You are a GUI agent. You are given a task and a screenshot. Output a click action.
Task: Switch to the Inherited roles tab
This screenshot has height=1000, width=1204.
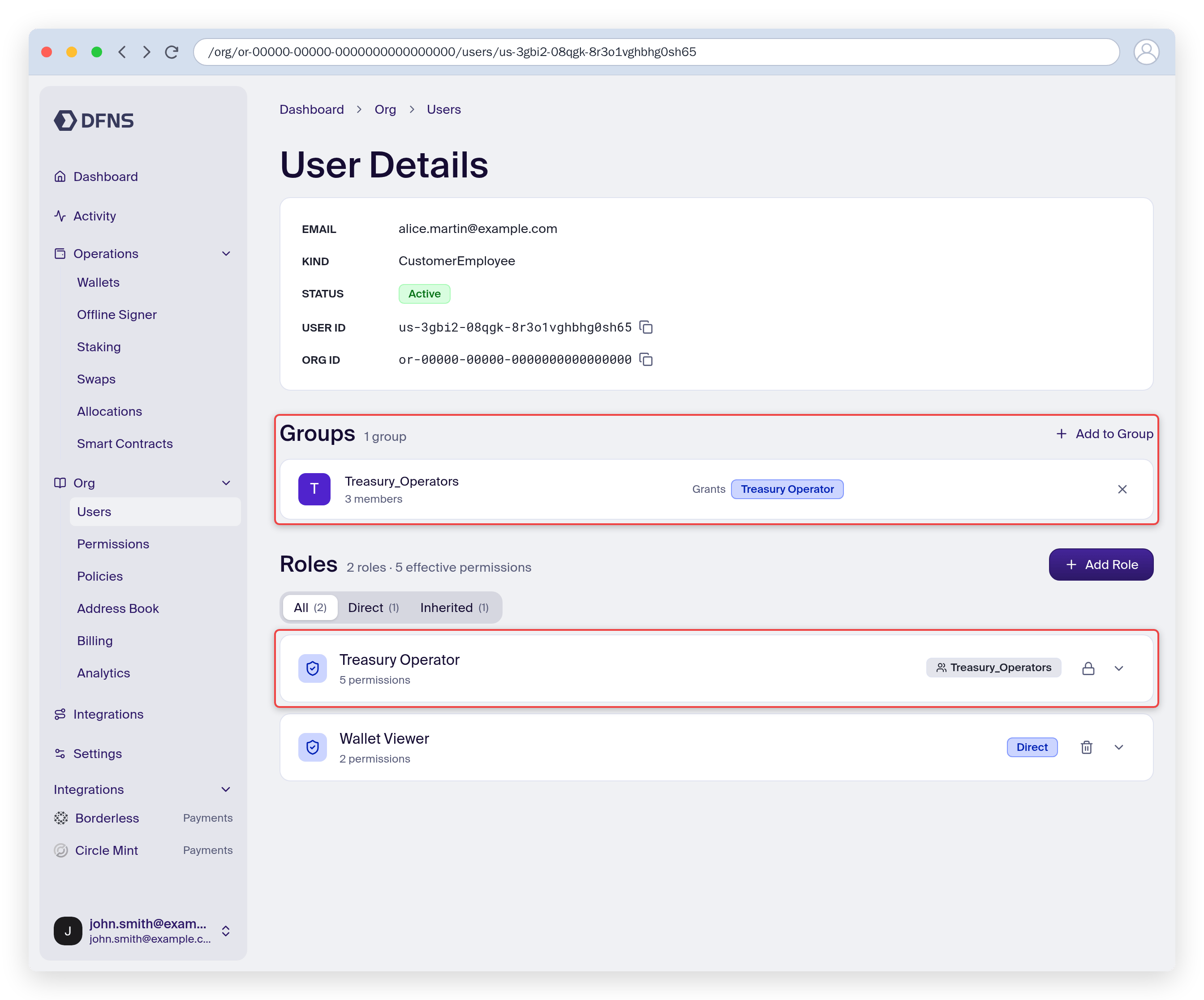coord(454,608)
